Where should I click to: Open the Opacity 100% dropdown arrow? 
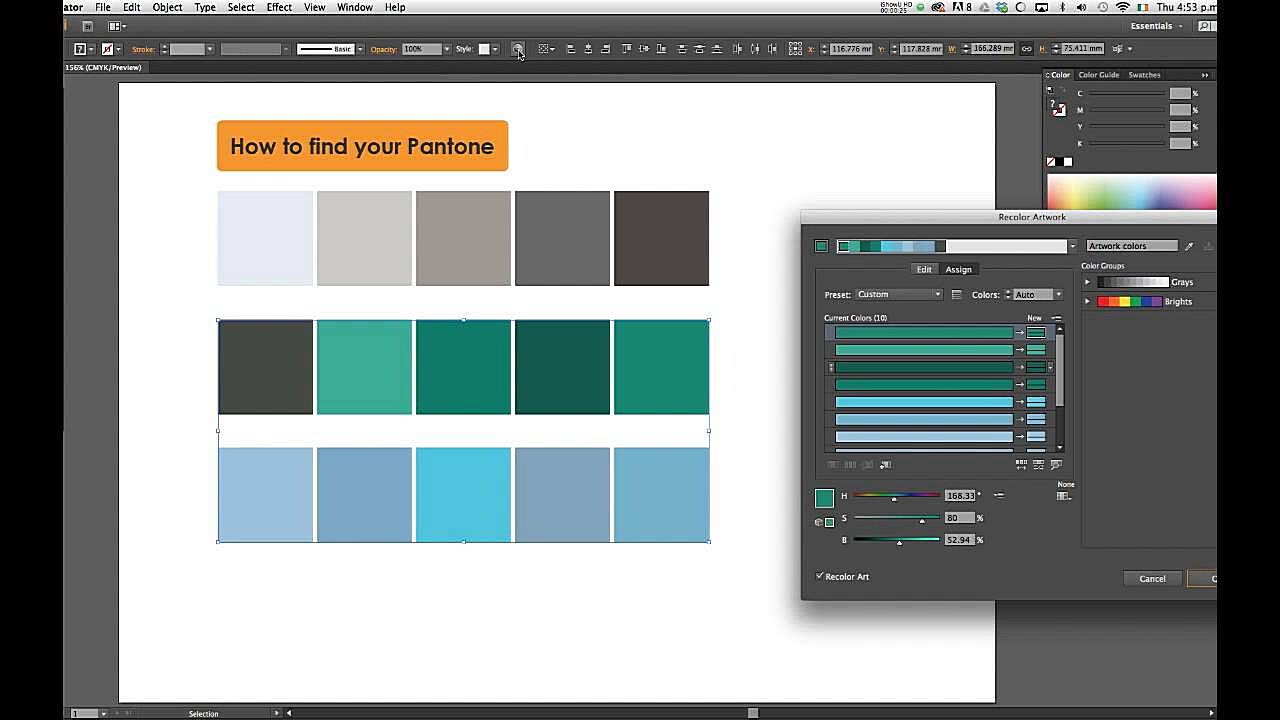tap(446, 49)
